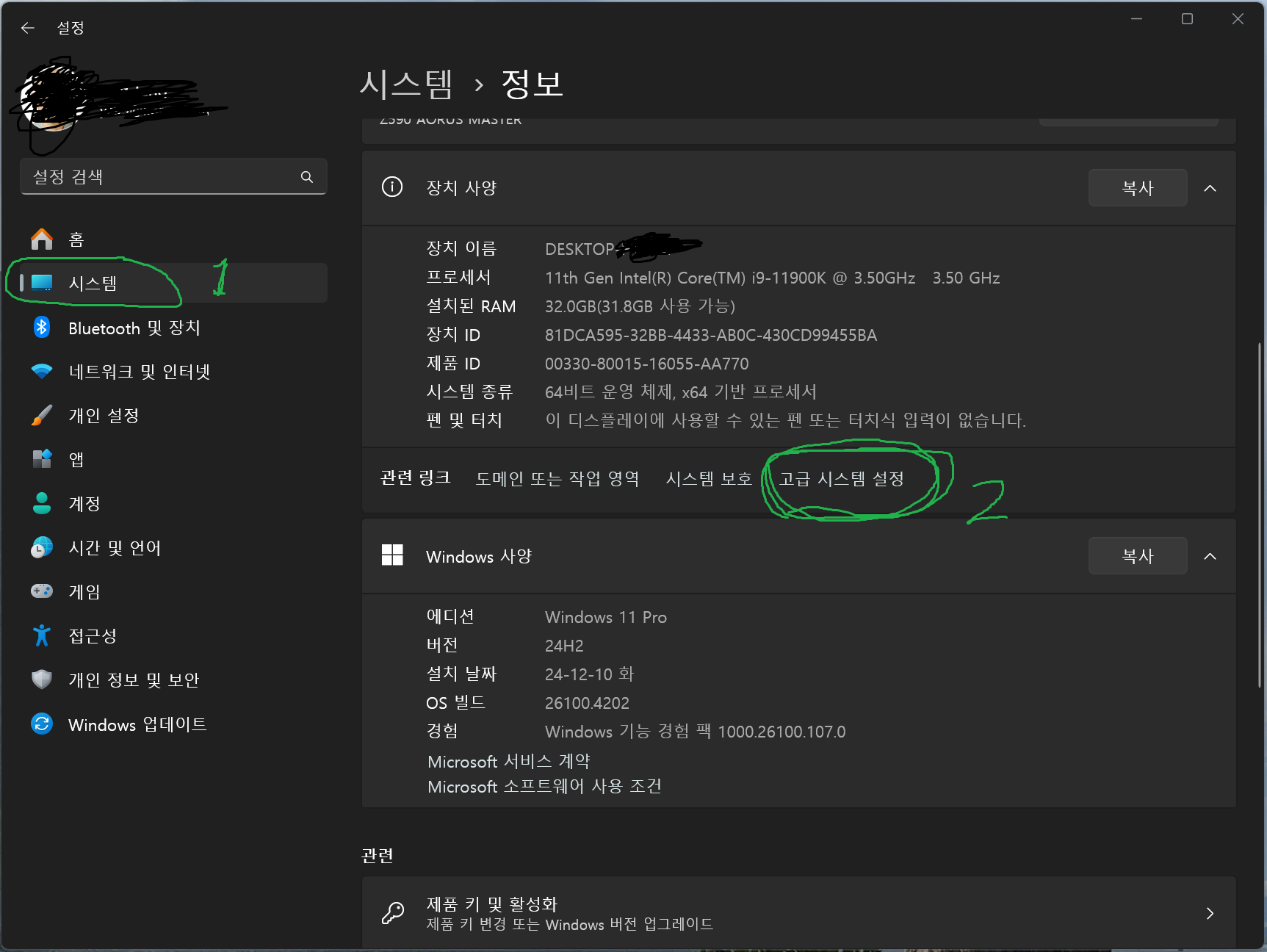
Task: Open Bluetooth 및 장치 settings
Action: pyautogui.click(x=173, y=328)
